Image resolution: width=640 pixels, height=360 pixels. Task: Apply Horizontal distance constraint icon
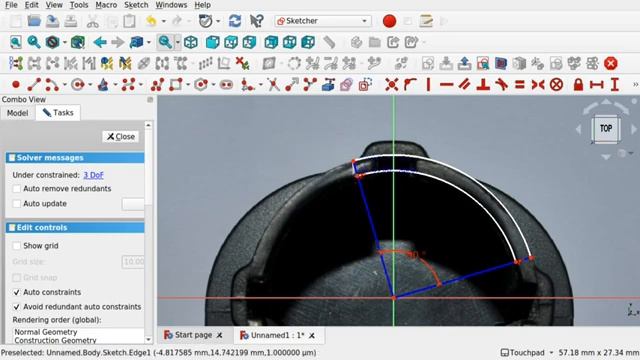596,85
